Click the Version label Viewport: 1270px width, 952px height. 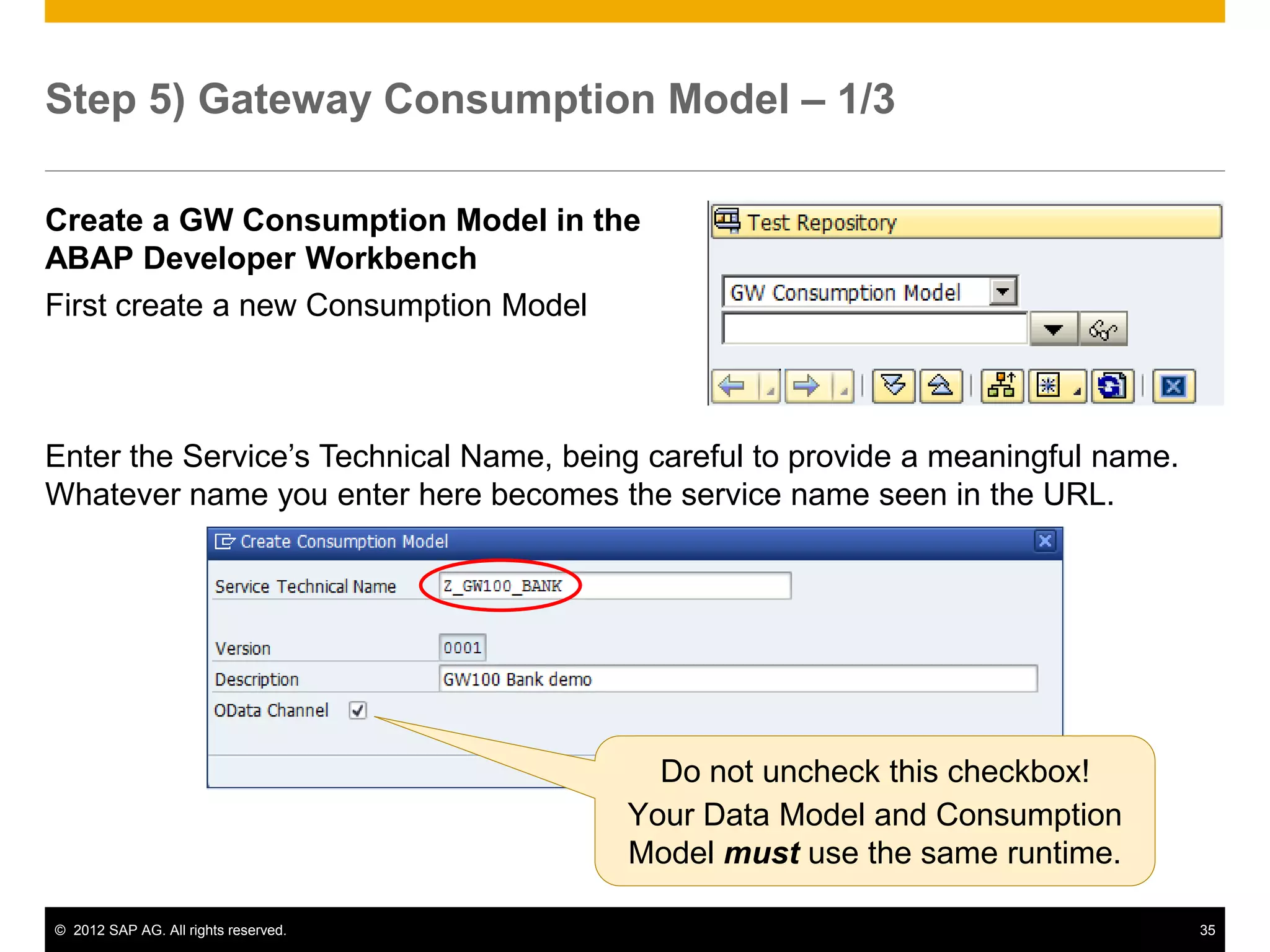point(242,648)
